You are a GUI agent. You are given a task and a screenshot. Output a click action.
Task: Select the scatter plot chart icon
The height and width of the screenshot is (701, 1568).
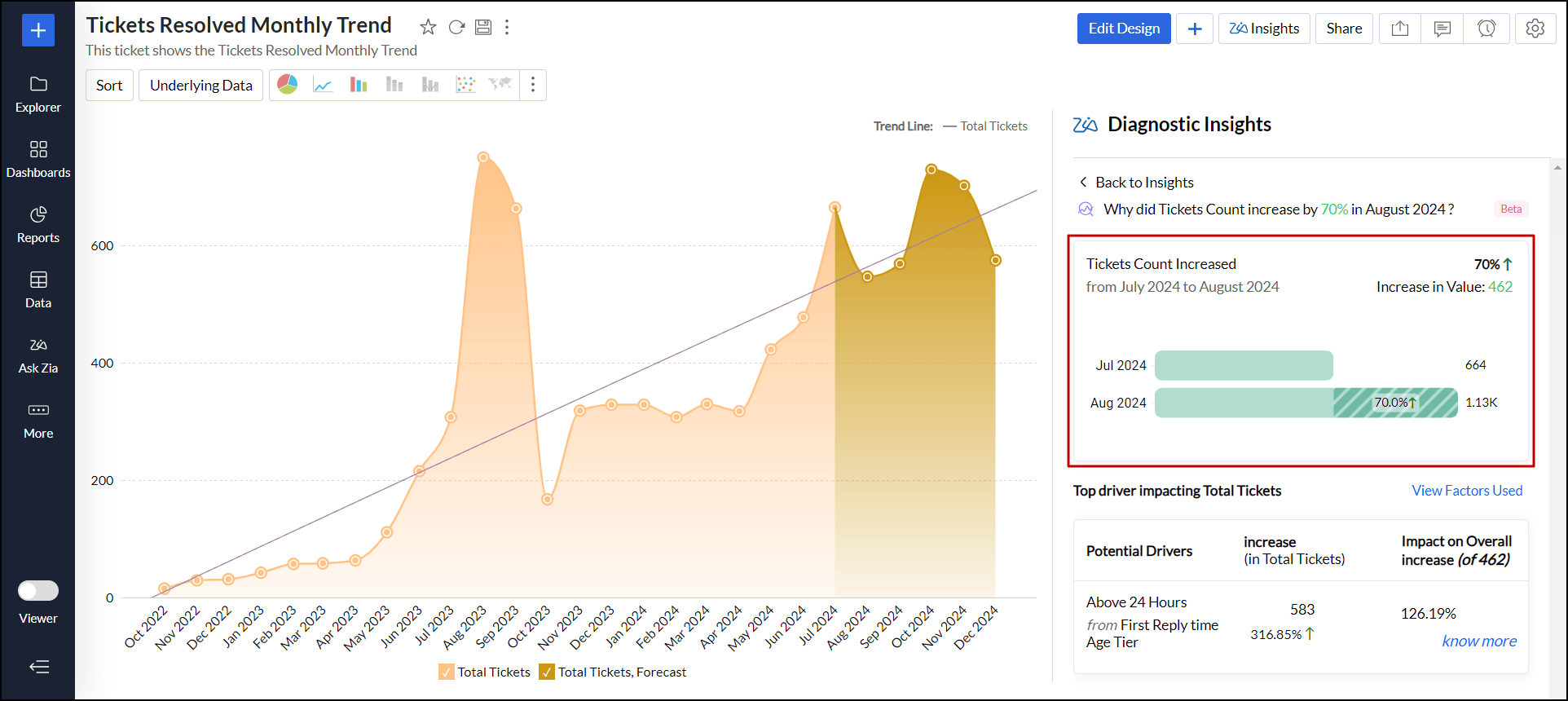[465, 85]
